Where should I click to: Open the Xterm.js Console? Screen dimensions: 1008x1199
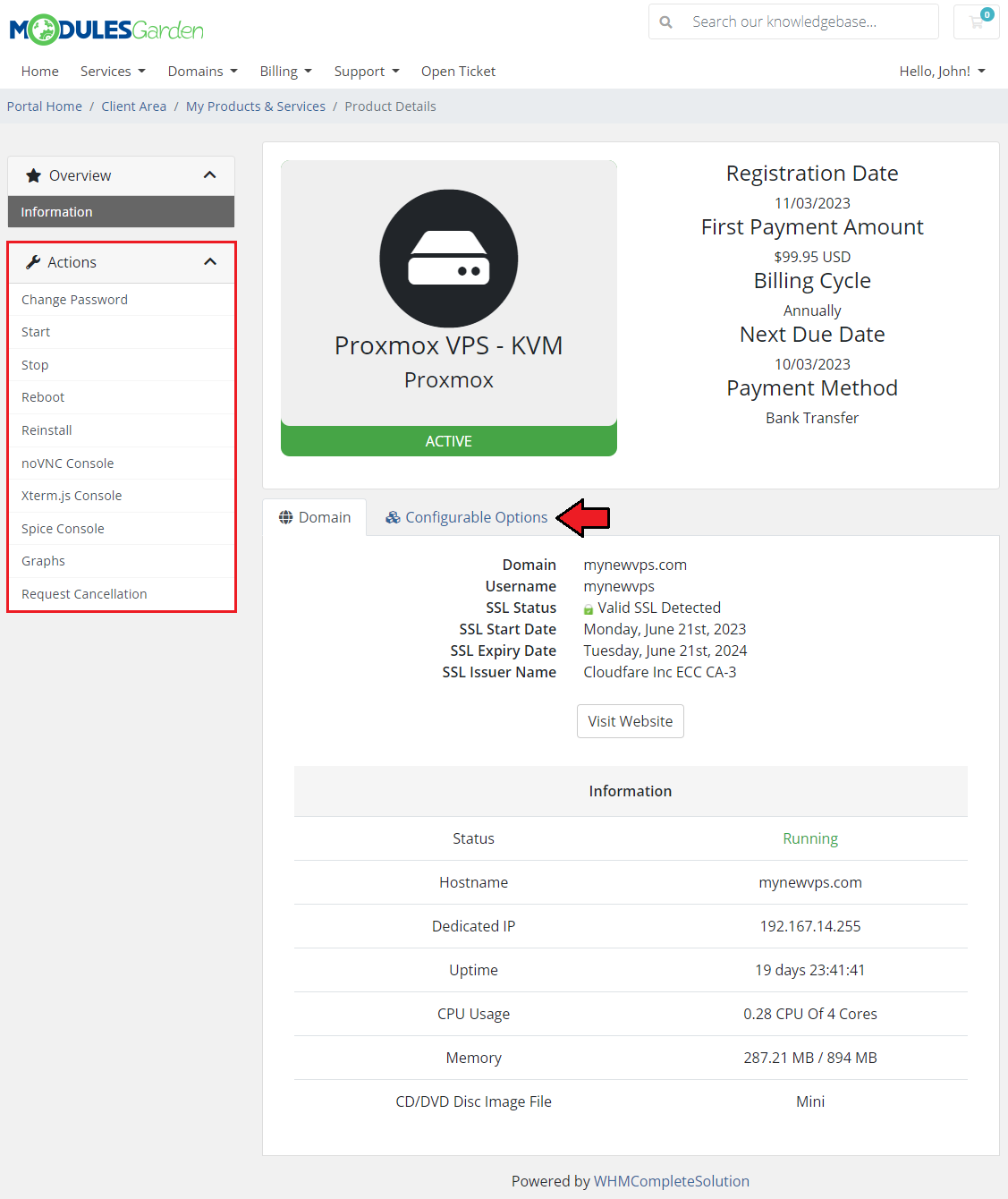point(121,496)
